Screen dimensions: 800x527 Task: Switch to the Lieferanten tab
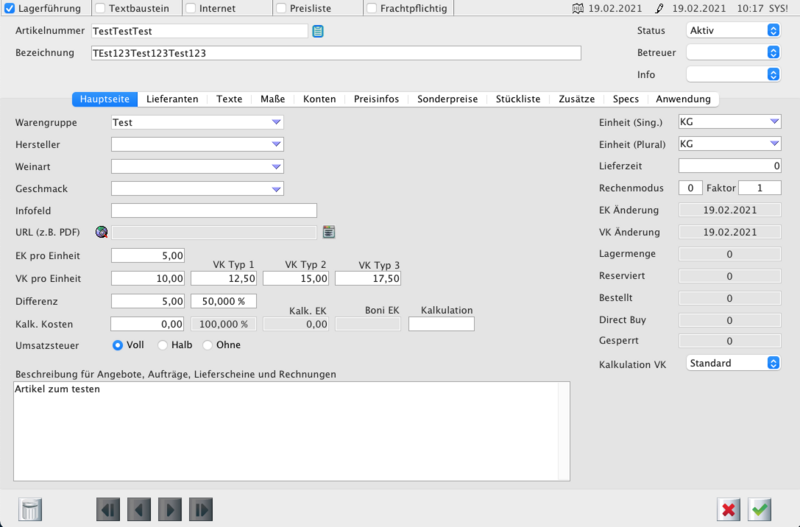(172, 99)
